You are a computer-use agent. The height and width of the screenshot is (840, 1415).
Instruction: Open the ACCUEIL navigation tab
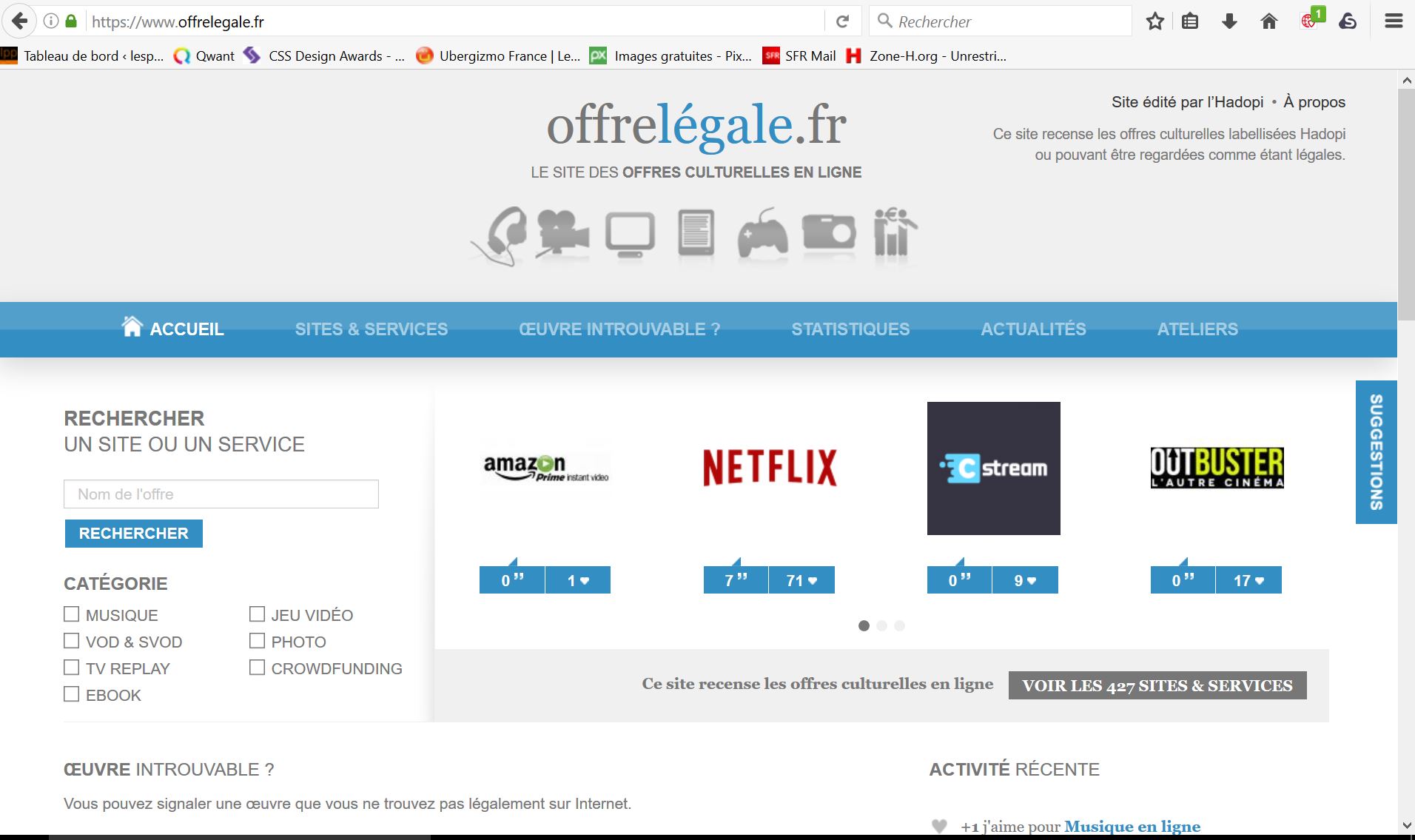(173, 329)
